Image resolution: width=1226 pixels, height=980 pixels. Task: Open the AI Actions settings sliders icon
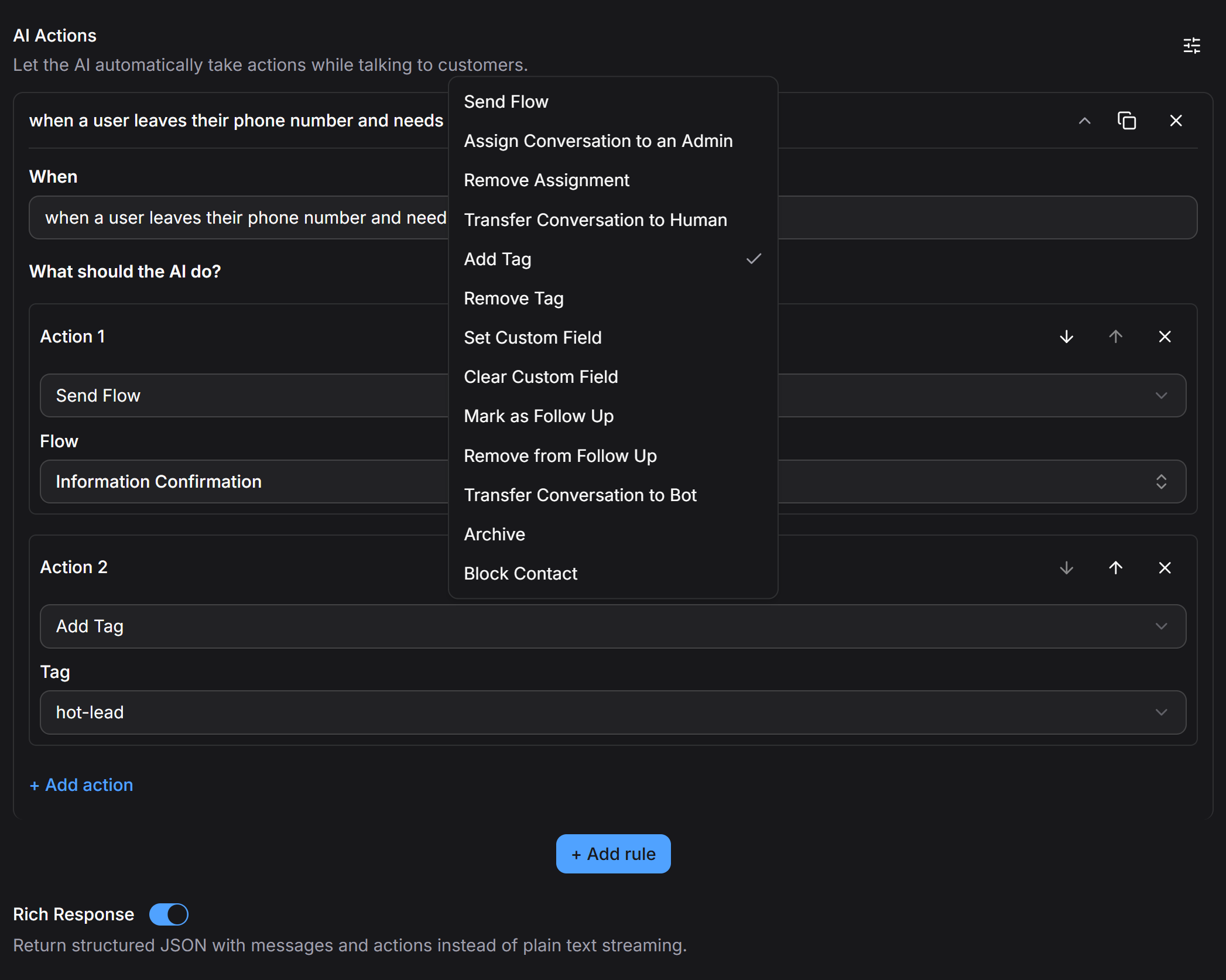click(x=1191, y=45)
